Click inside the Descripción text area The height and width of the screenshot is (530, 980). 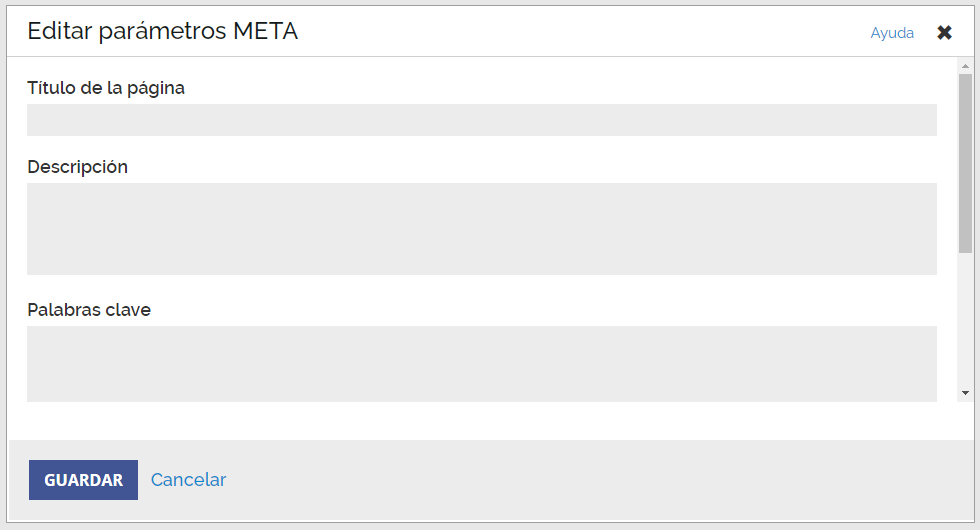481,228
